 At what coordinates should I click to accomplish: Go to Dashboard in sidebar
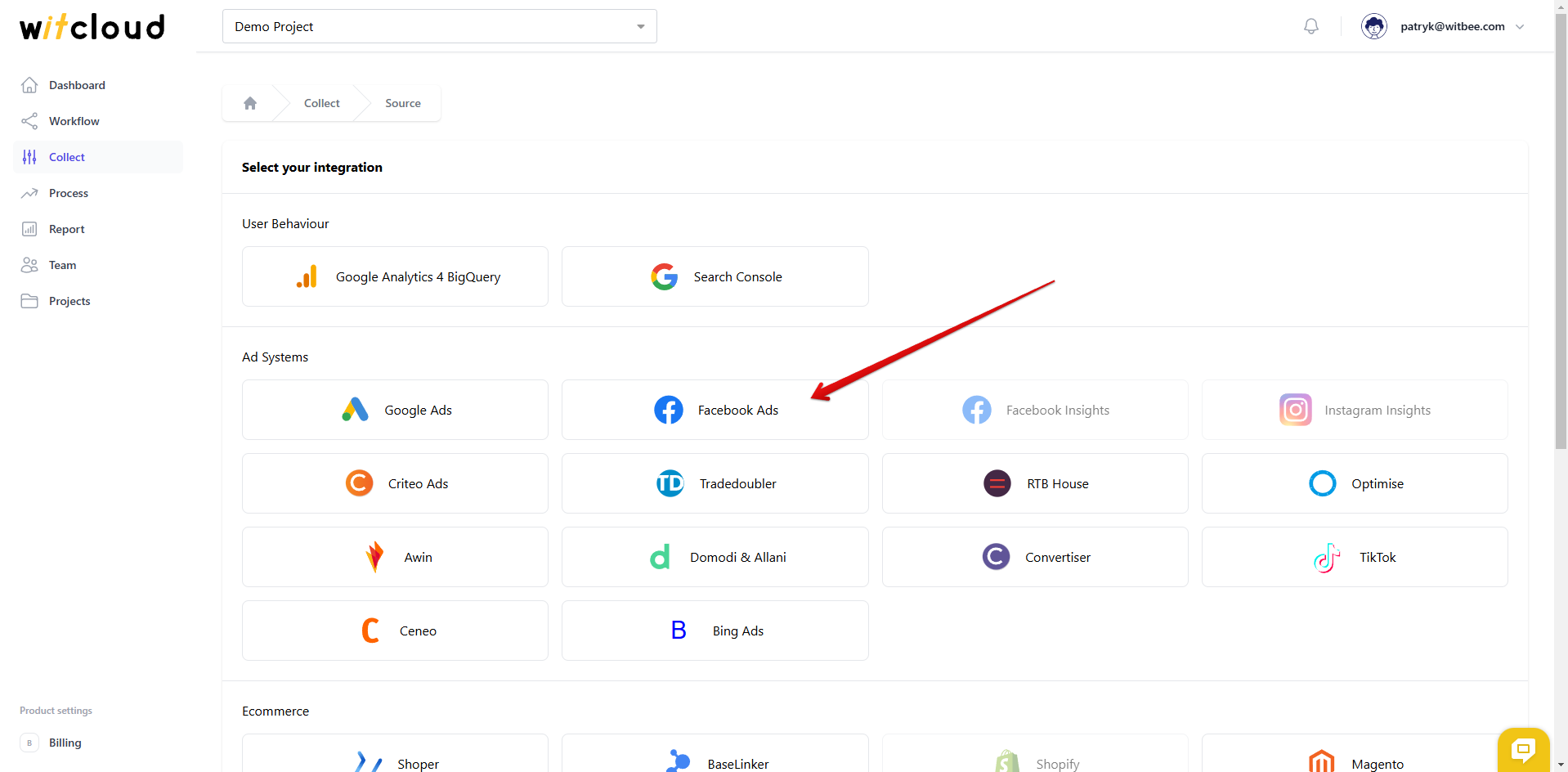pos(98,85)
